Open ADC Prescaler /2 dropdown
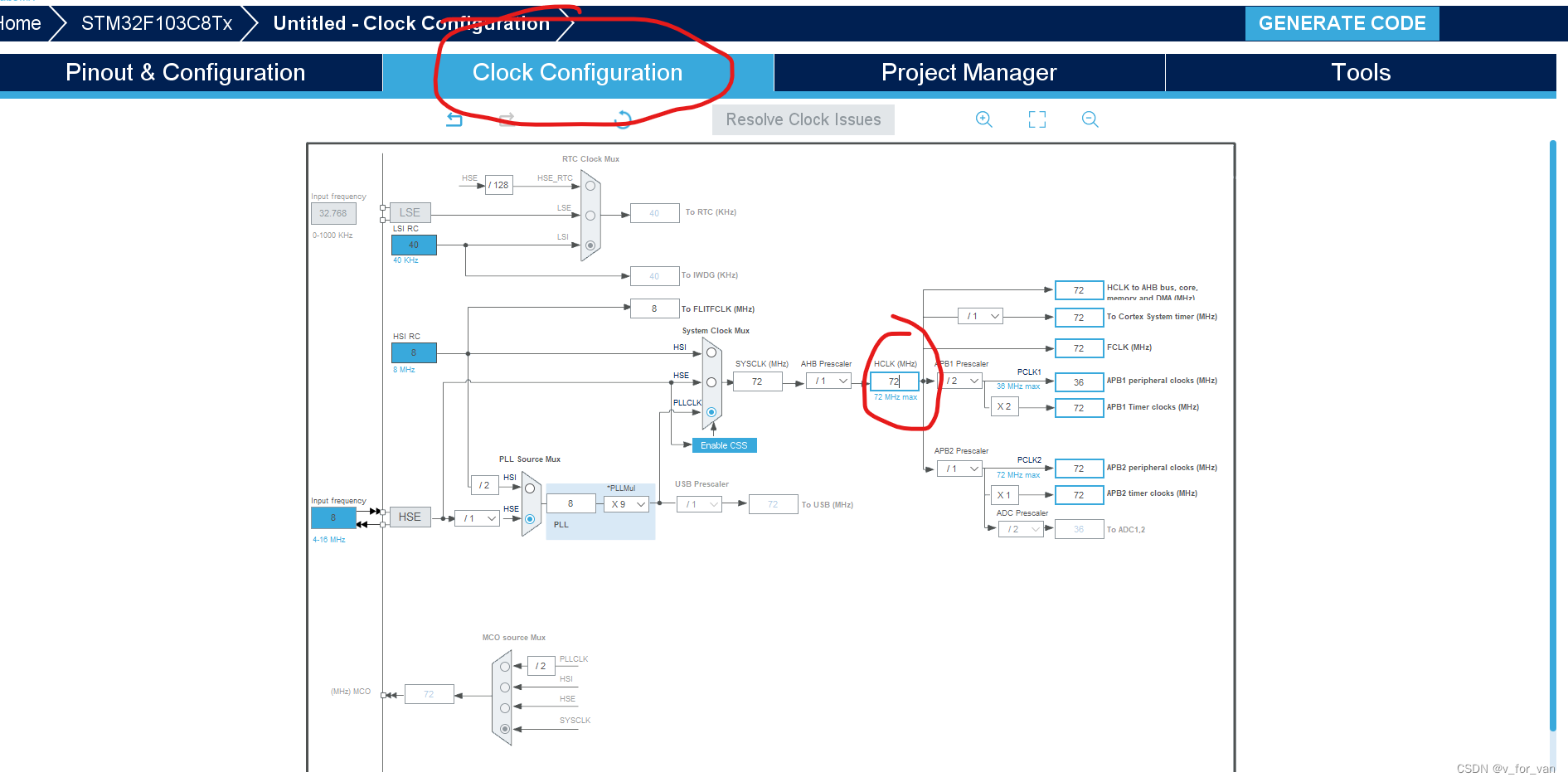Image resolution: width=1568 pixels, height=782 pixels. [x=1021, y=529]
